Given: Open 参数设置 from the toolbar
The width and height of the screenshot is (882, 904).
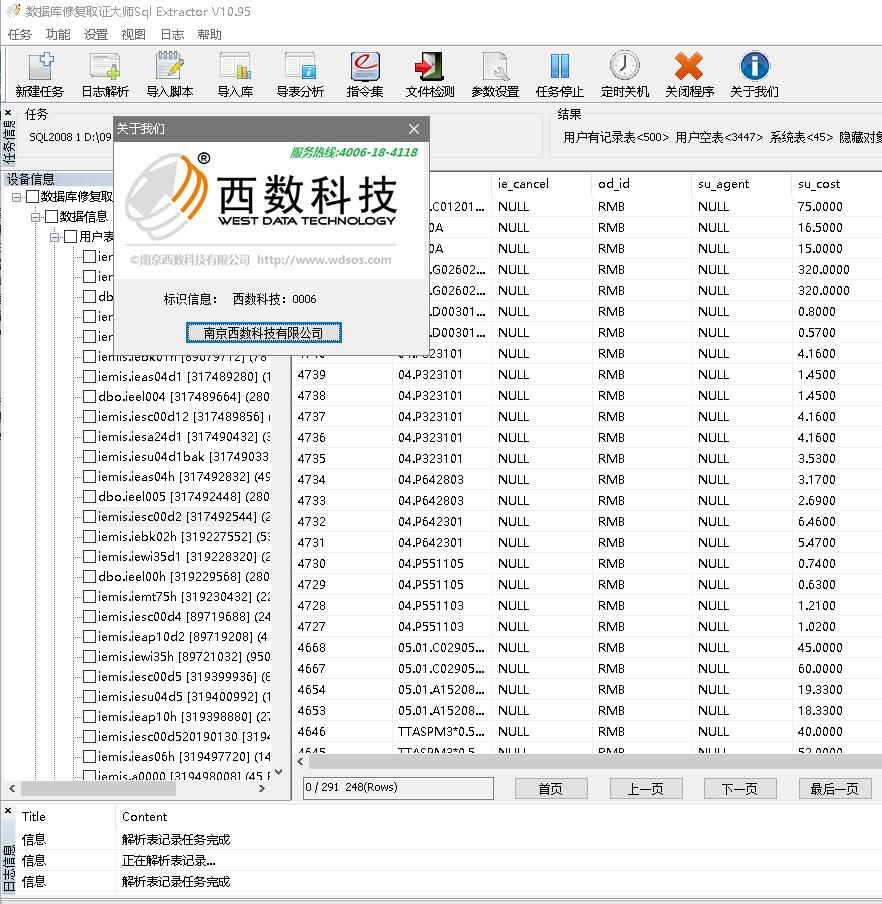Looking at the screenshot, I should pyautogui.click(x=495, y=74).
